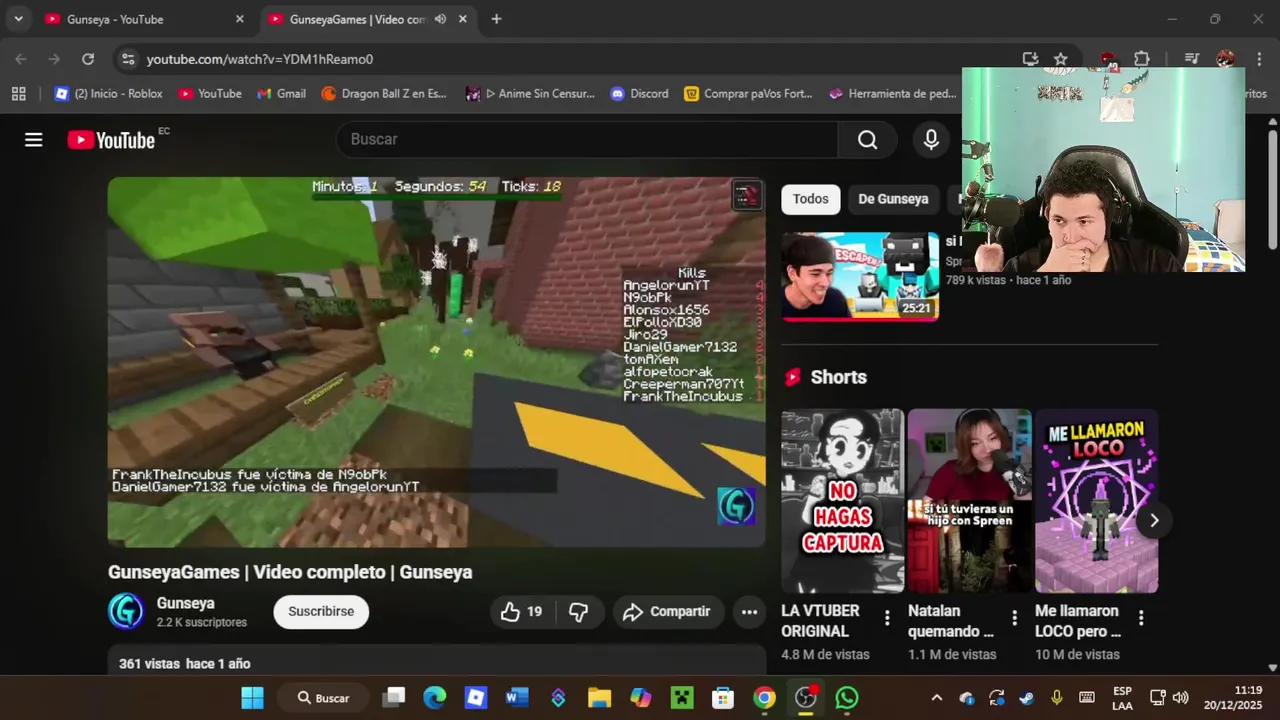
Task: Open NO HAGAS CAPTURA short thumbnail
Action: point(842,501)
